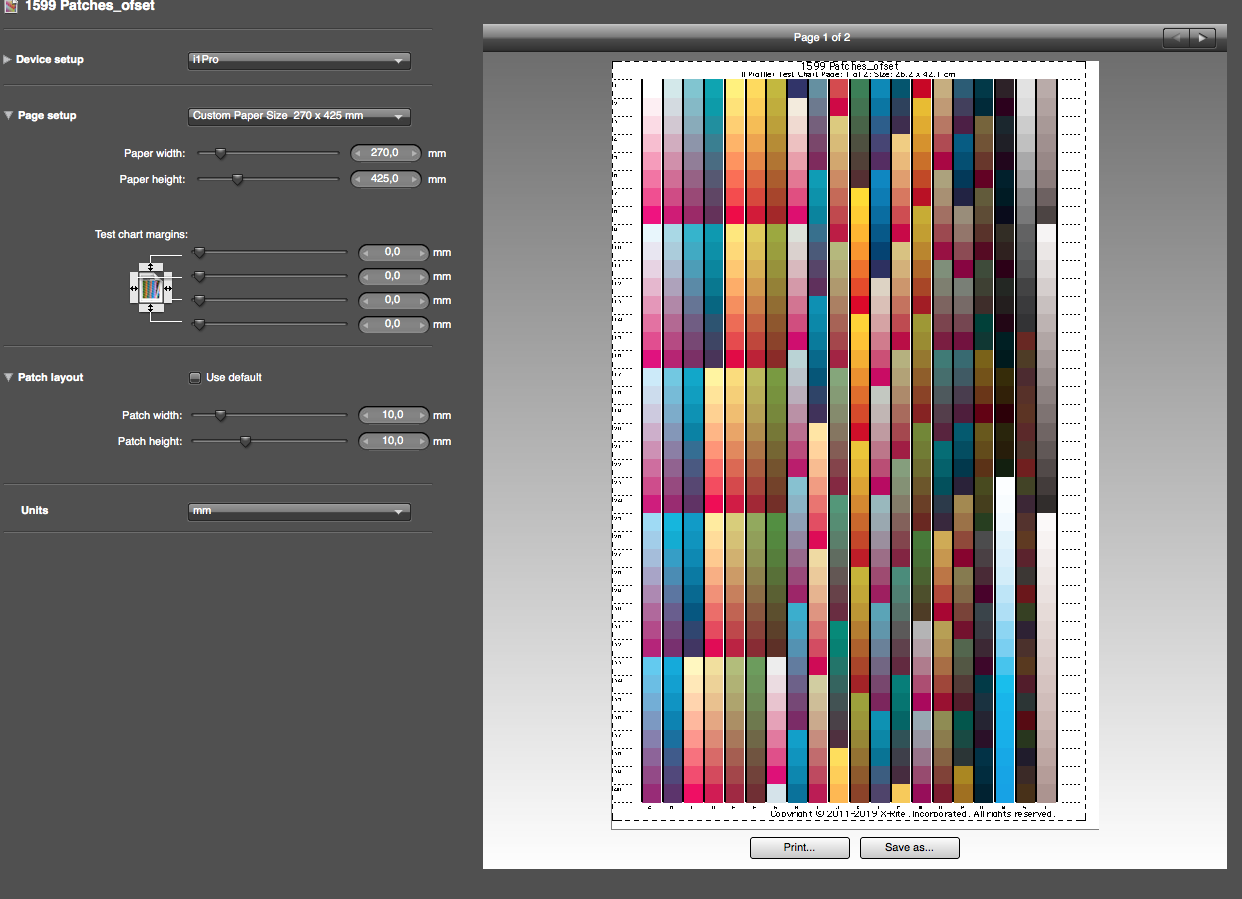
Task: Click the Paper width slider handle
Action: point(220,153)
